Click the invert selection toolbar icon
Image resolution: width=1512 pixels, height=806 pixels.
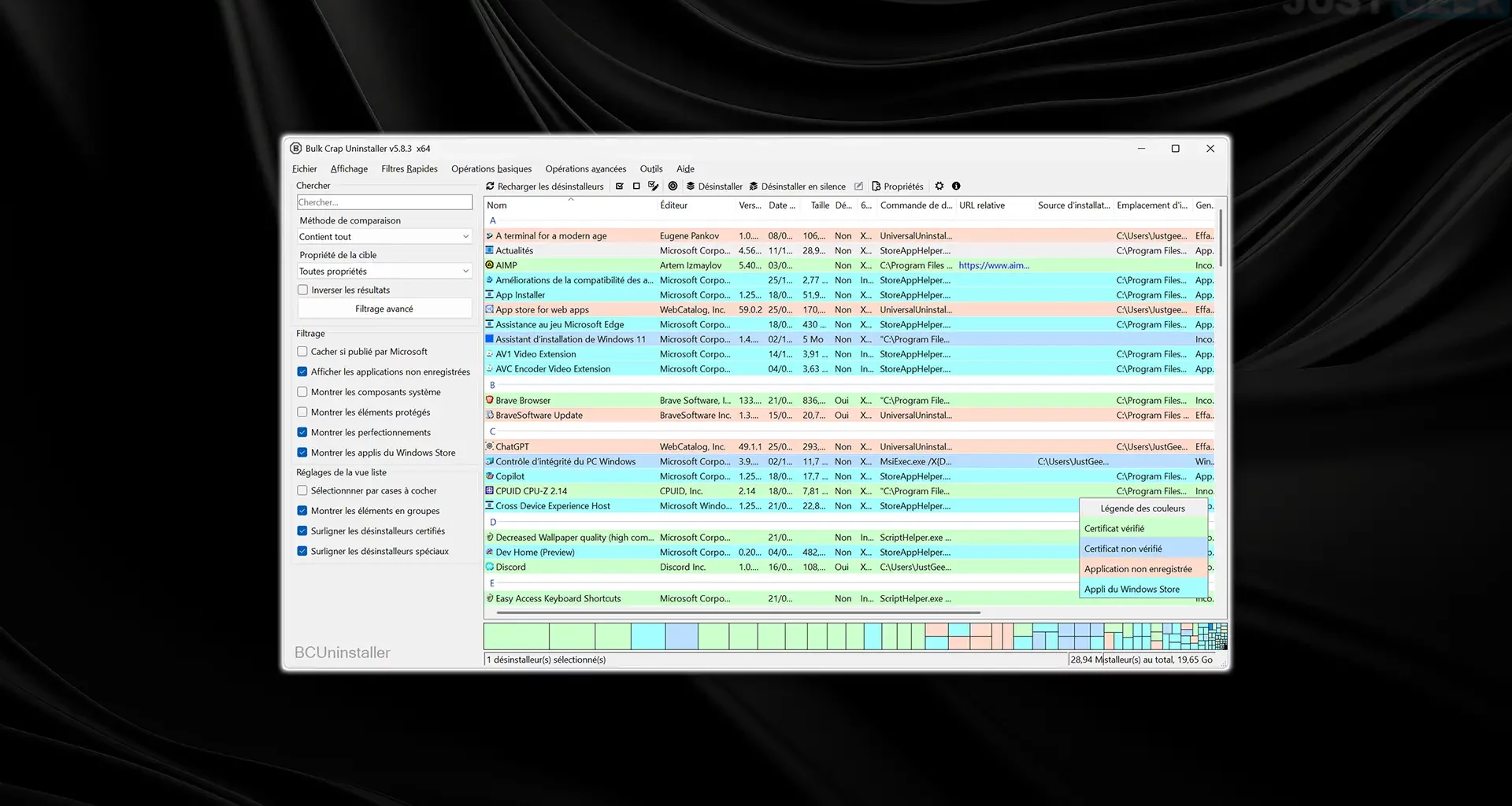(x=653, y=187)
